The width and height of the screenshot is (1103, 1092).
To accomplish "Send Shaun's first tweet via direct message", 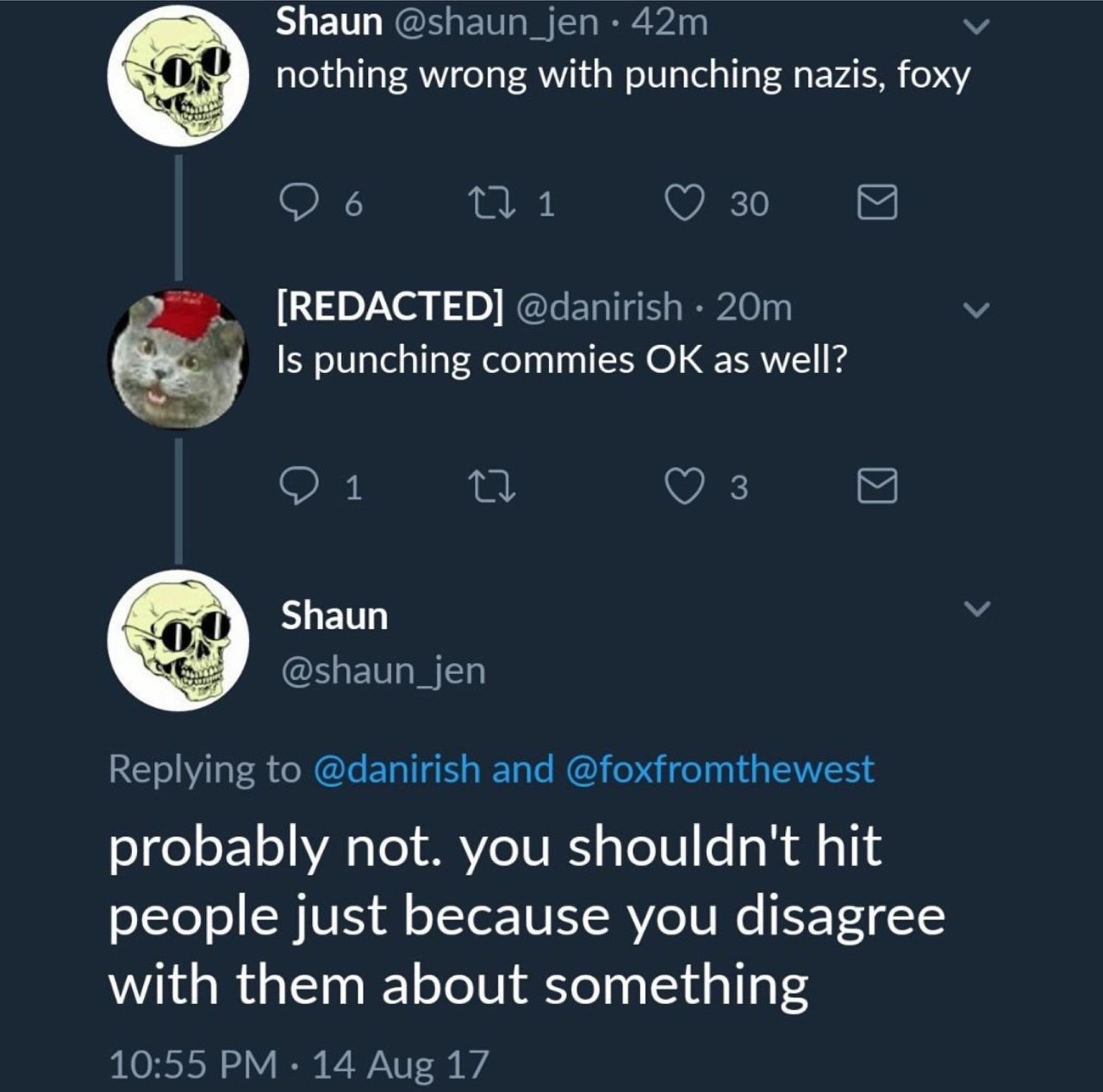I will [877, 203].
